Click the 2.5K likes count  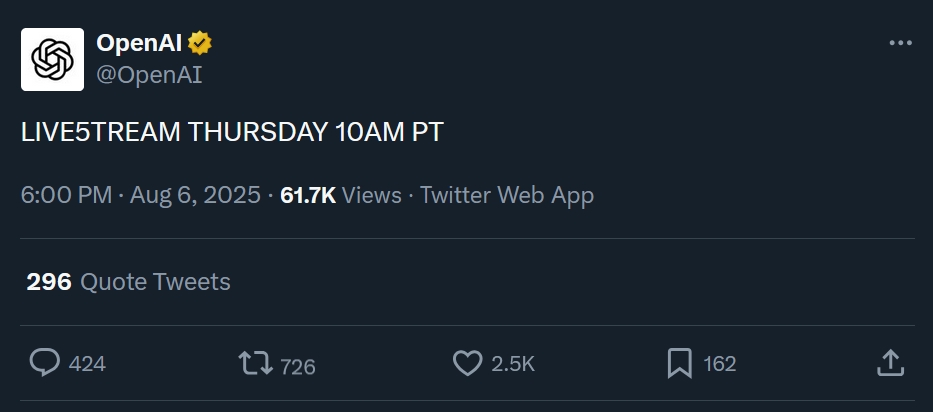point(513,364)
